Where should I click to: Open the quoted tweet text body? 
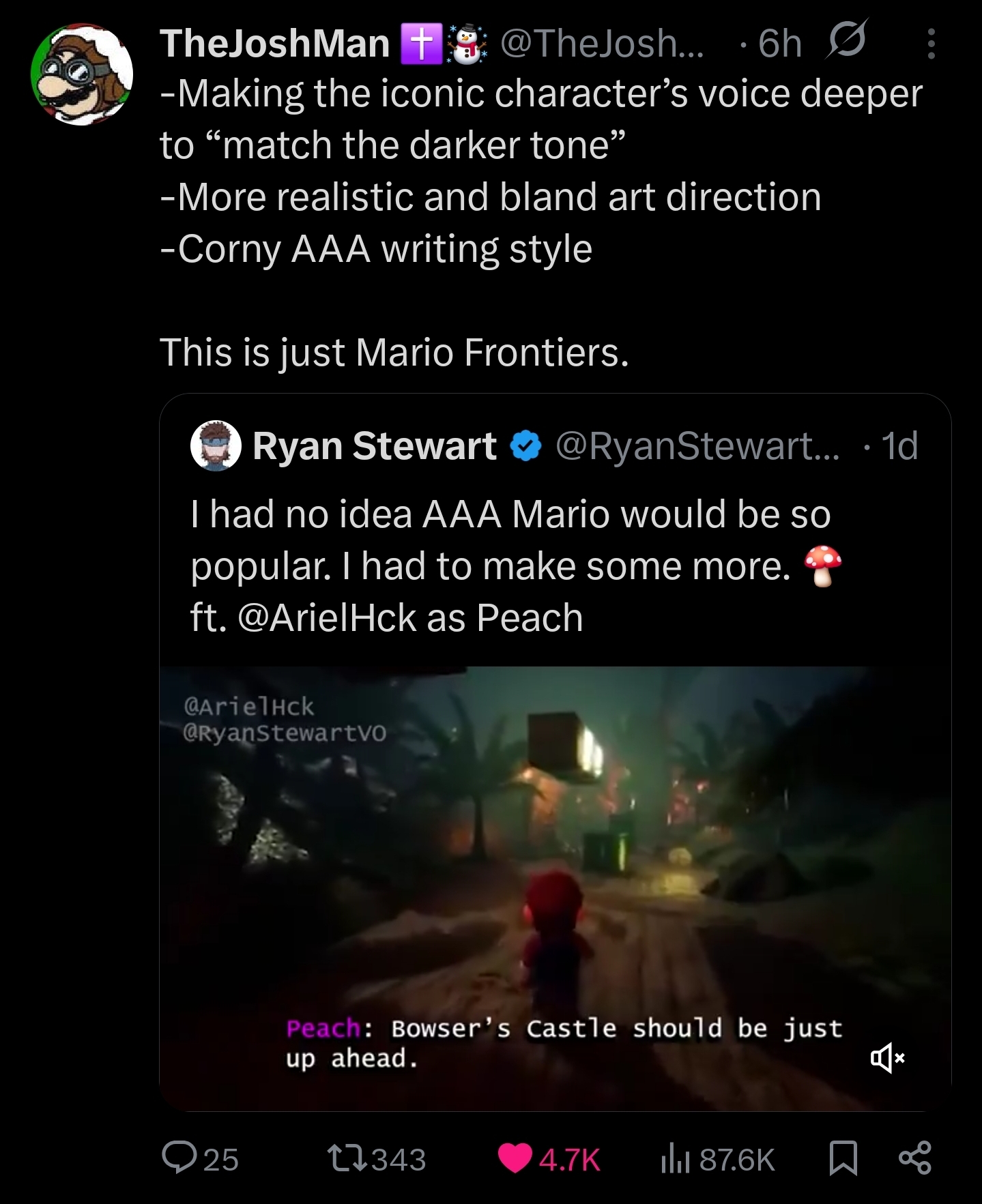coord(516,566)
